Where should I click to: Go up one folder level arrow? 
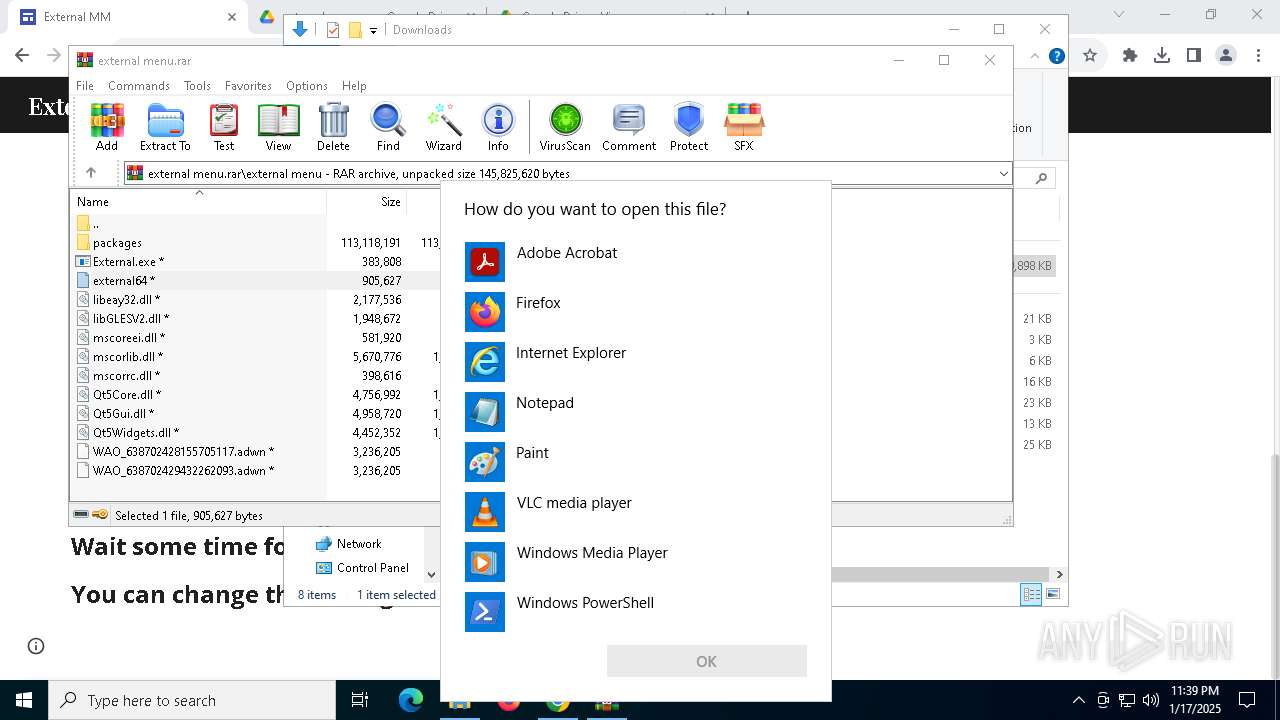90,173
